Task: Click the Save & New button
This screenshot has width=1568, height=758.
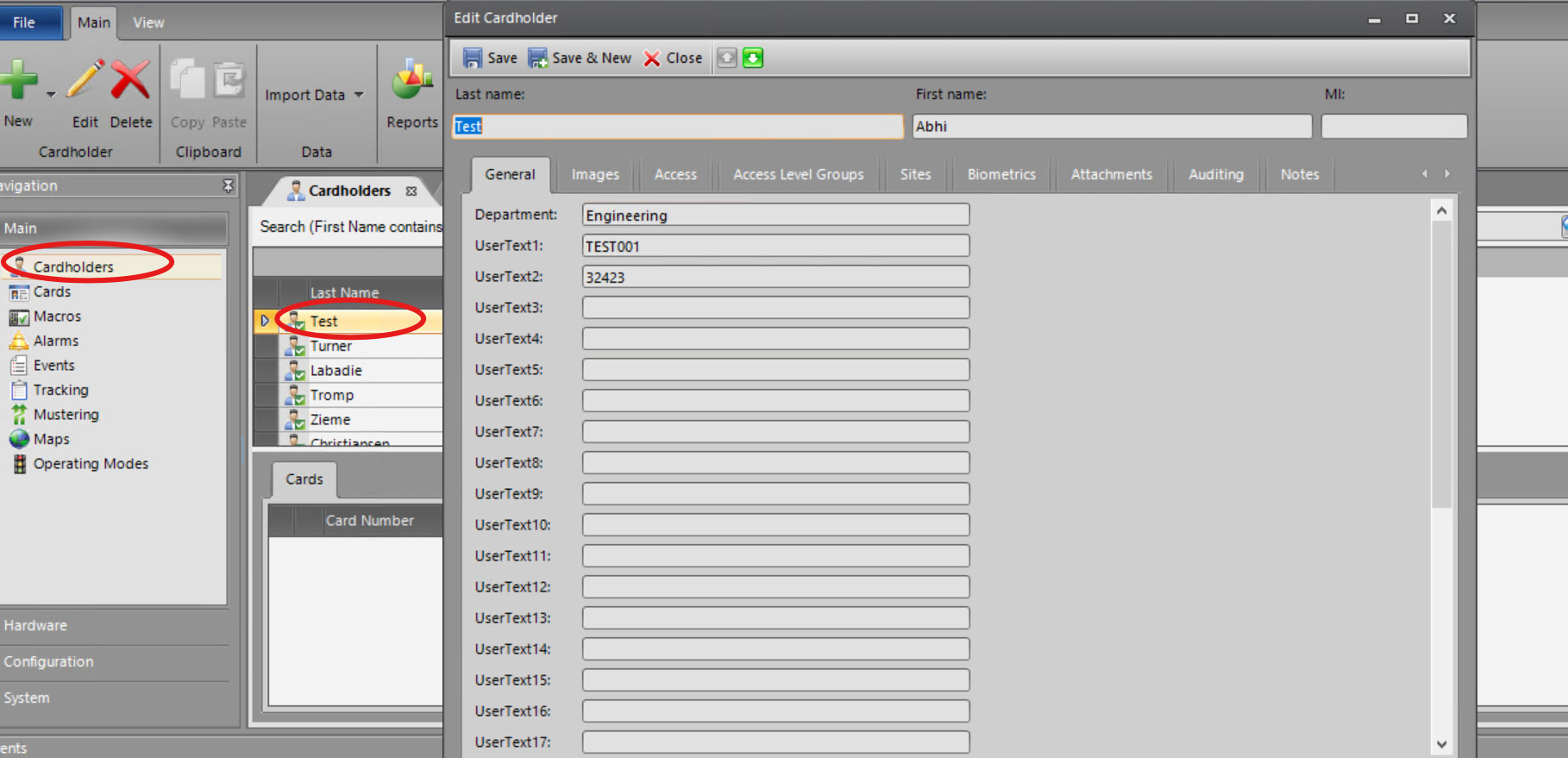Action: coord(580,58)
